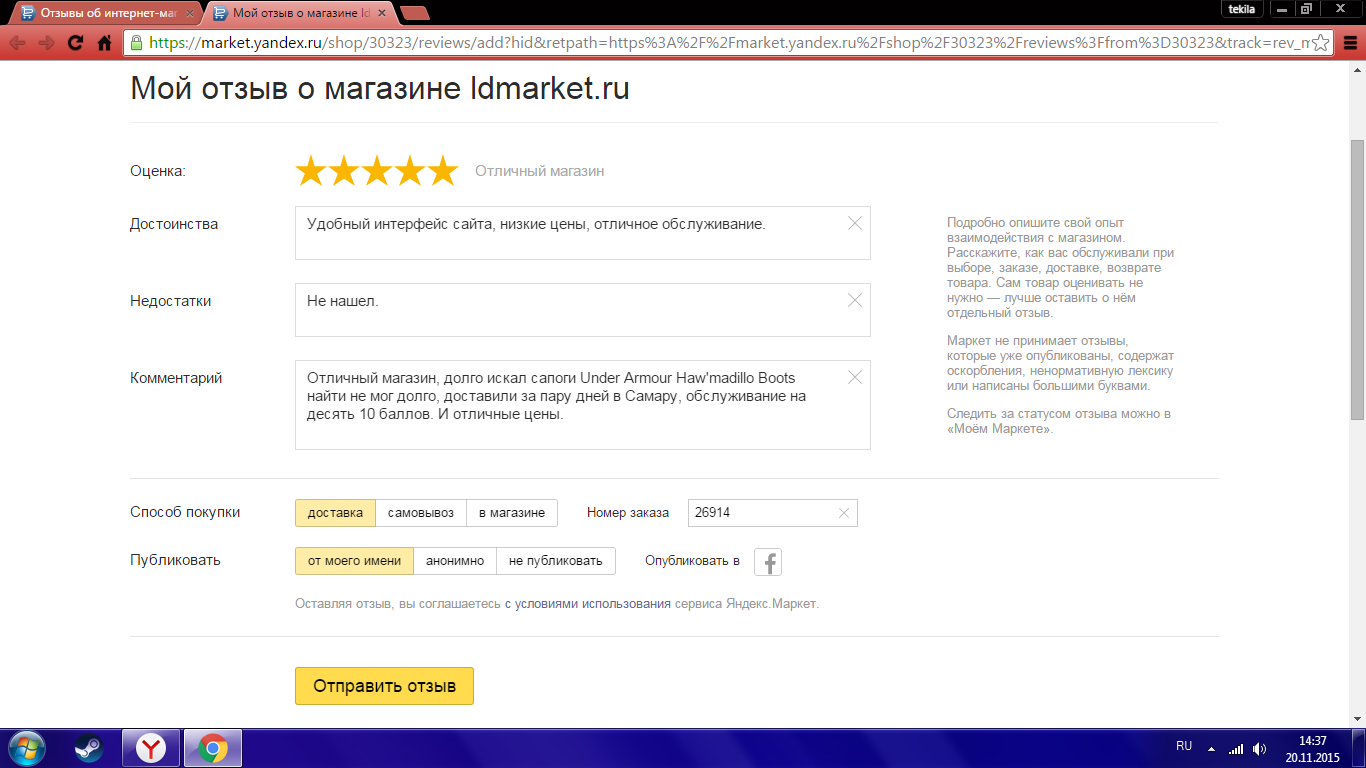Screen dimensions: 1366x768
Task: Clear the order number with its X
Action: coord(844,513)
